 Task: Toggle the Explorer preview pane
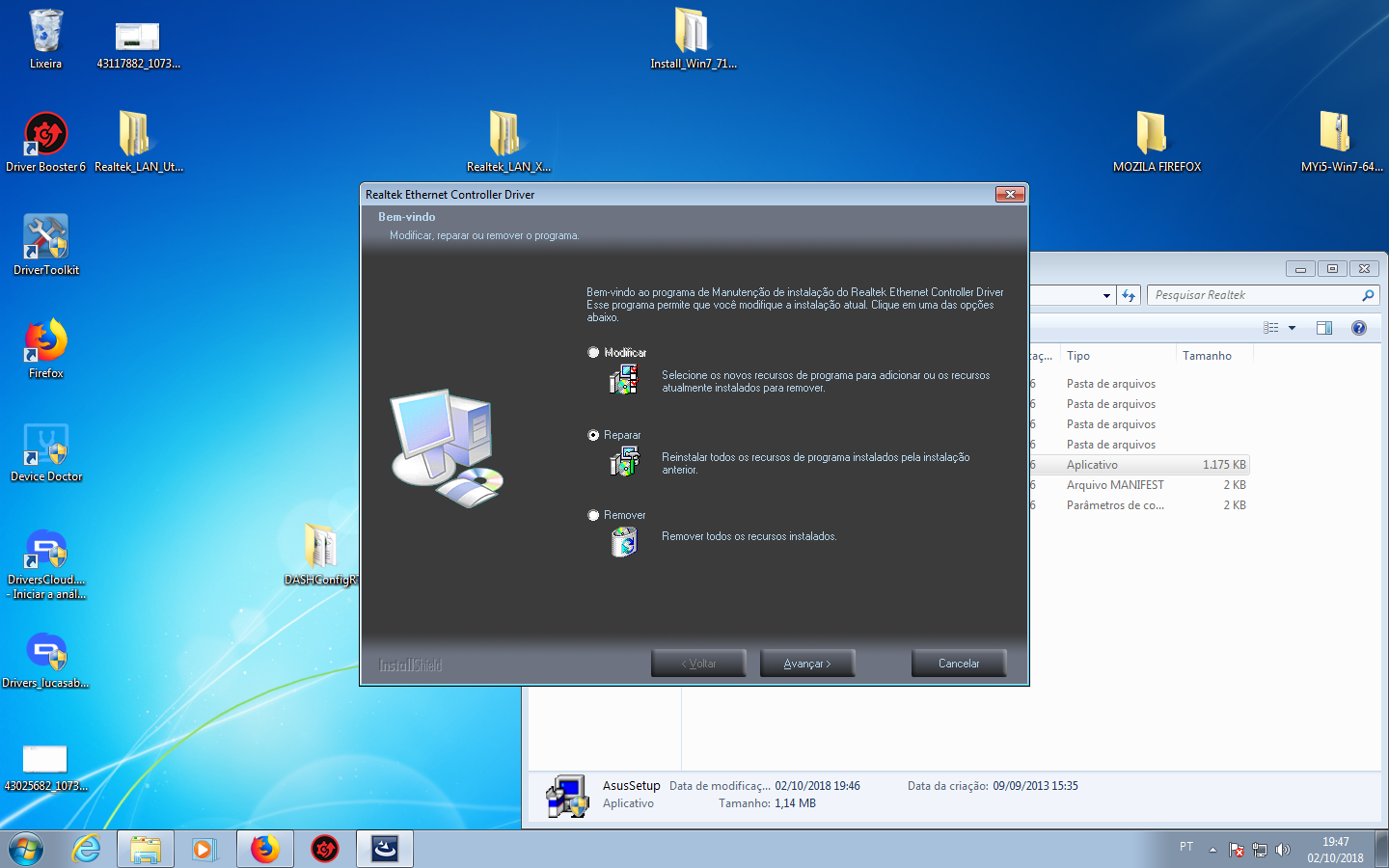pos(1324,328)
